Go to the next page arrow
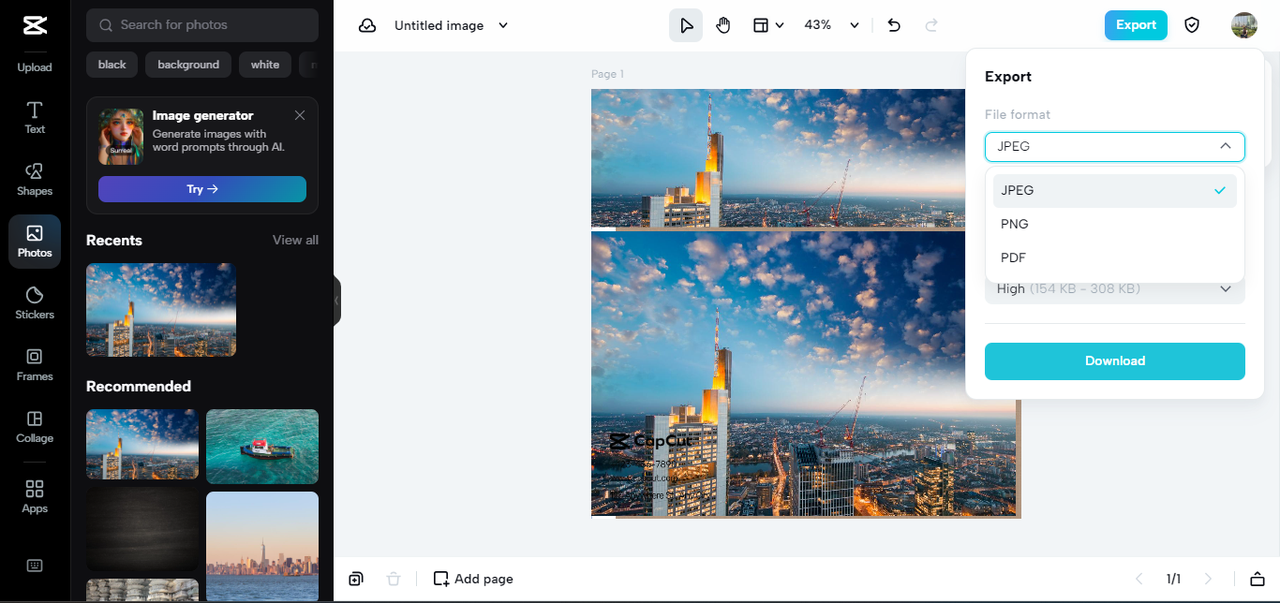 (x=1208, y=579)
